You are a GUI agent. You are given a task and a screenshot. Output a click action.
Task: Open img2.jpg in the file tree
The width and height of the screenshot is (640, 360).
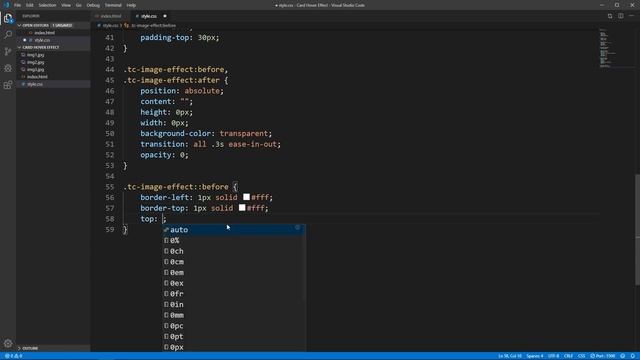[53, 62]
